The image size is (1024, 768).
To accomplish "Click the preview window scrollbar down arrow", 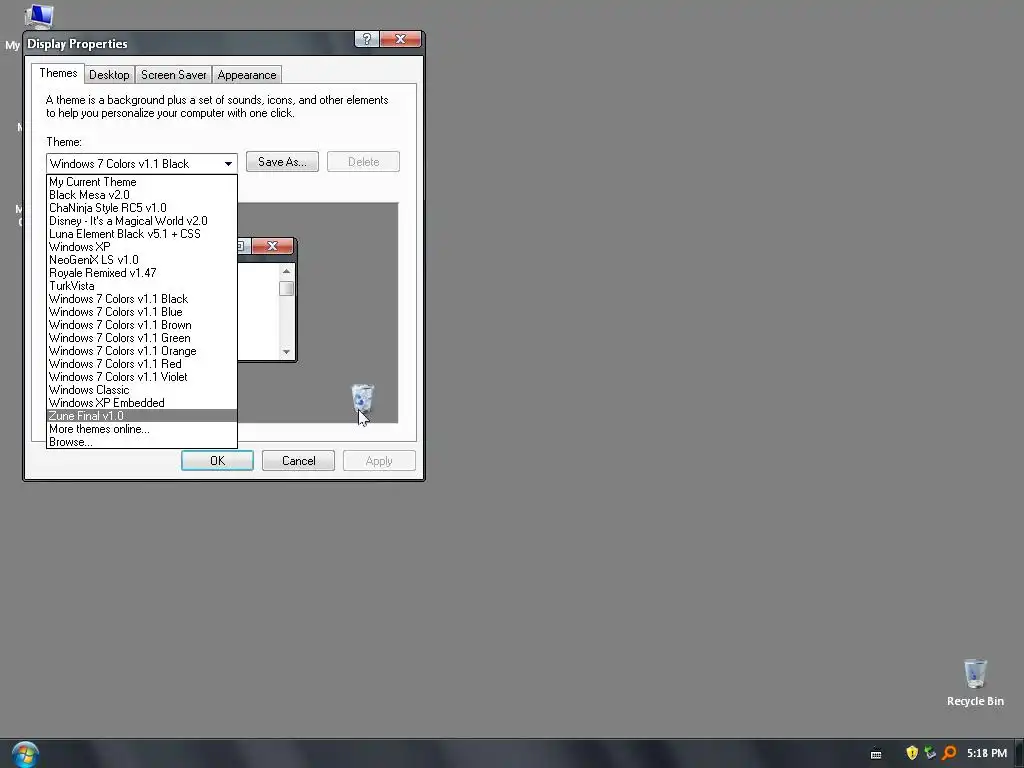I will 286,352.
